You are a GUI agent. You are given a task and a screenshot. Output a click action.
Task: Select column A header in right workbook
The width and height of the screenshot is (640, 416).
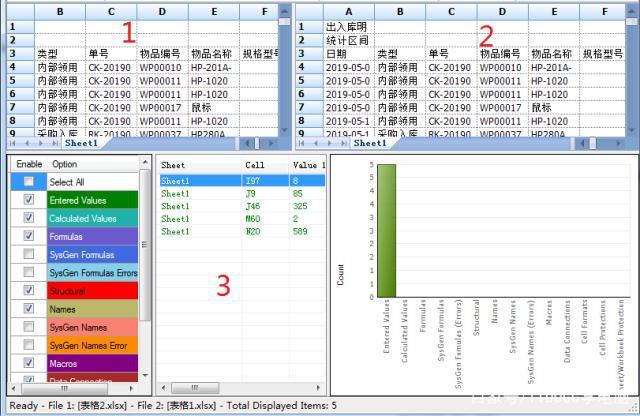[349, 12]
